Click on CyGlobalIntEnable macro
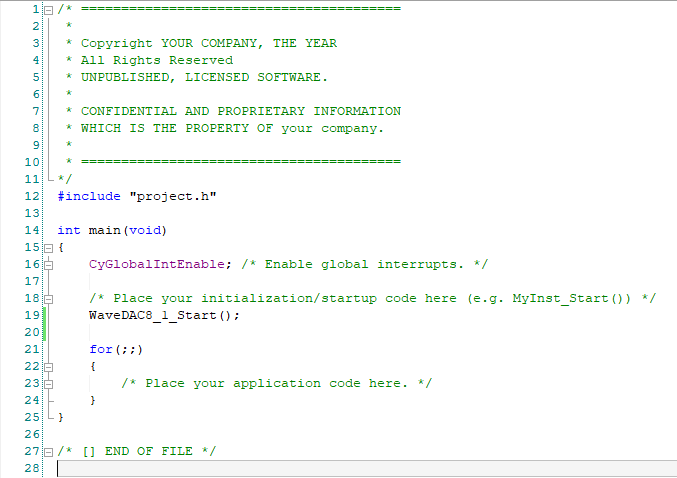Image resolution: width=677 pixels, height=478 pixels. 157,264
